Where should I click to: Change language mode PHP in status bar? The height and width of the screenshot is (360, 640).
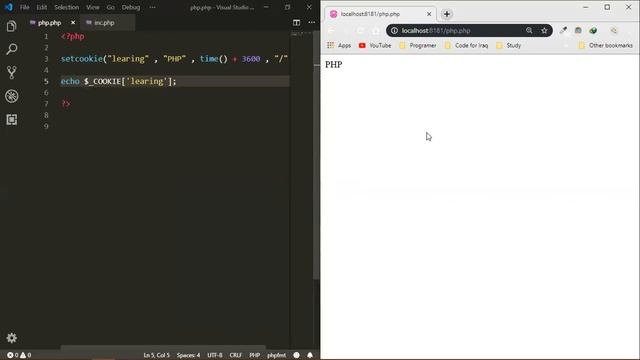[255, 355]
